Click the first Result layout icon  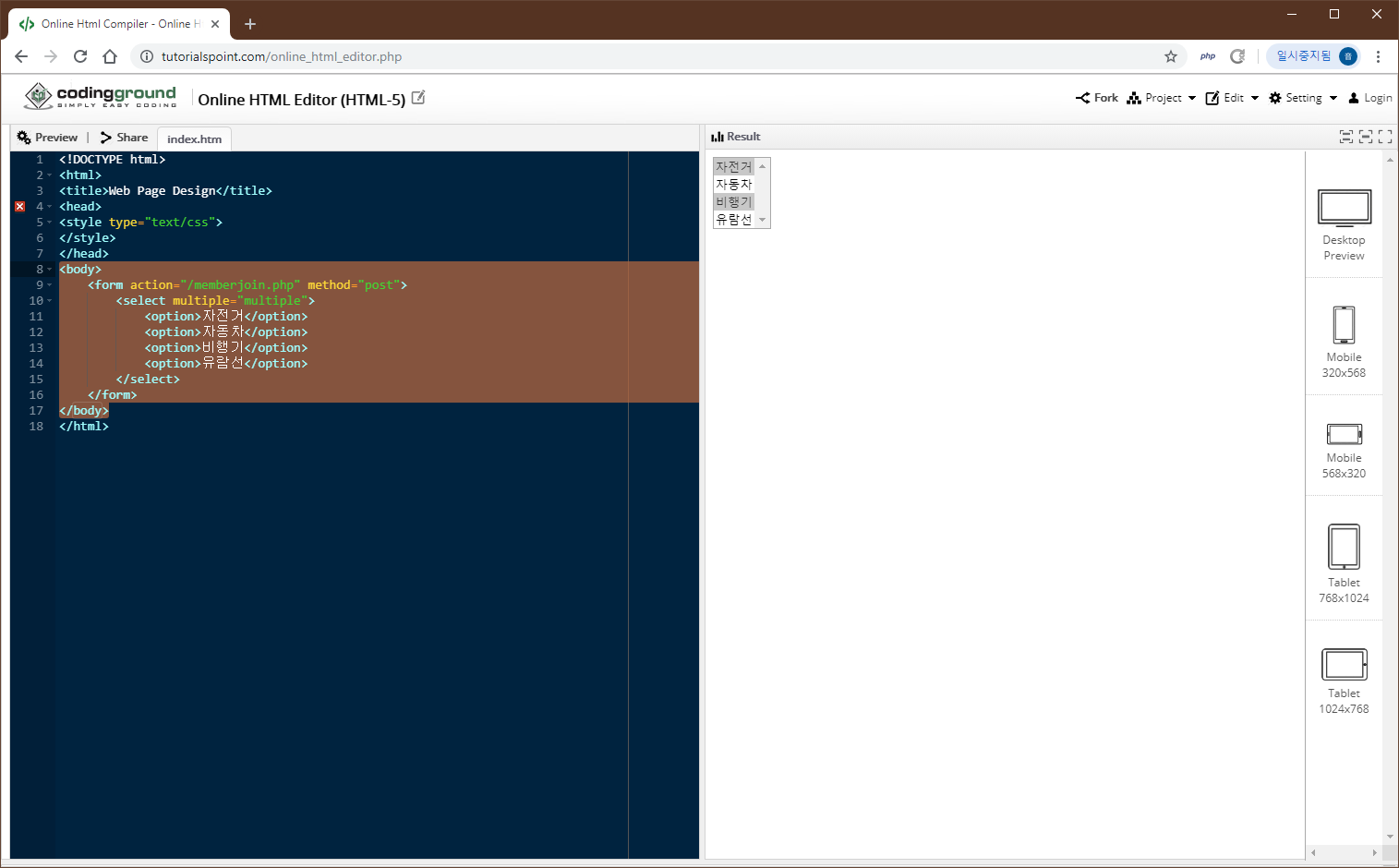1346,137
